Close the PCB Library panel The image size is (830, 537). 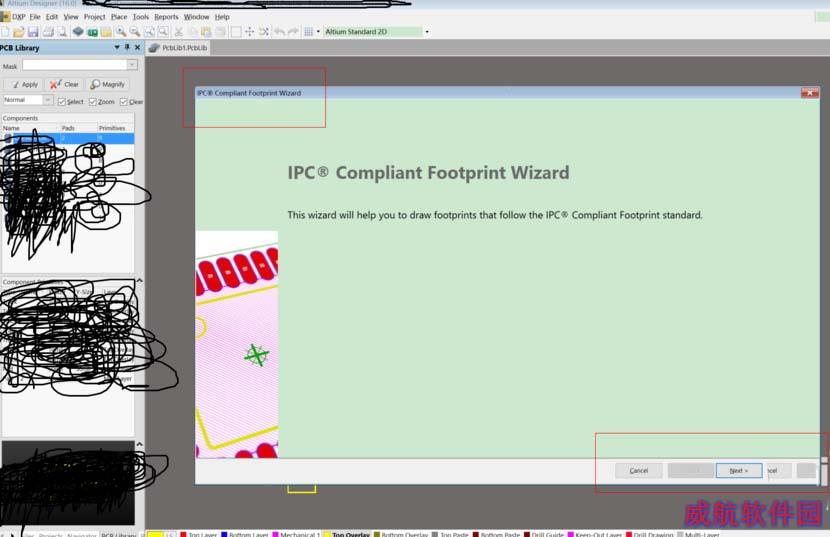(138, 47)
